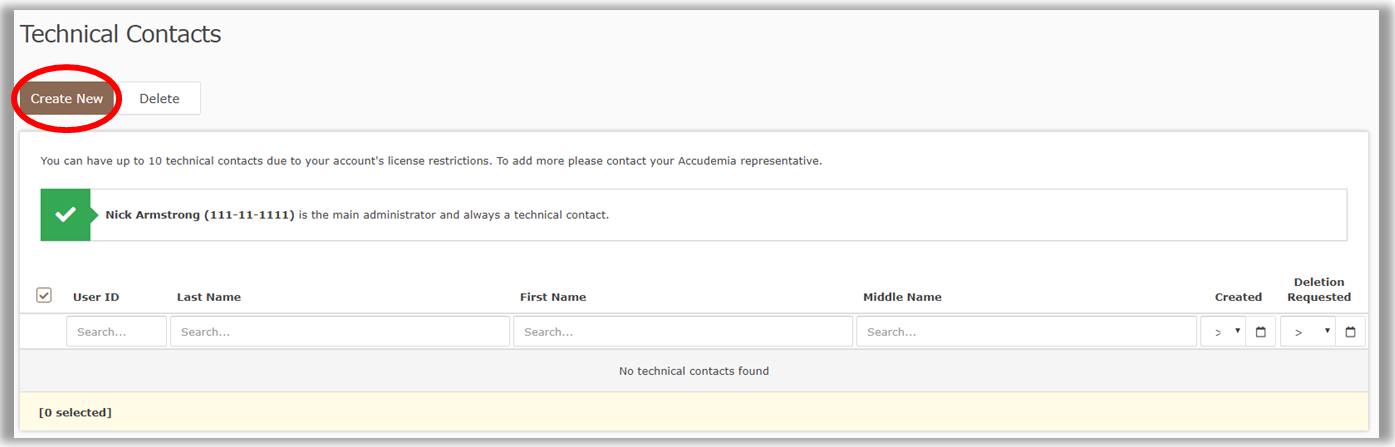Screen dimensions: 1395x447
Task: Click the Last Name search box
Action: pyautogui.click(x=339, y=332)
